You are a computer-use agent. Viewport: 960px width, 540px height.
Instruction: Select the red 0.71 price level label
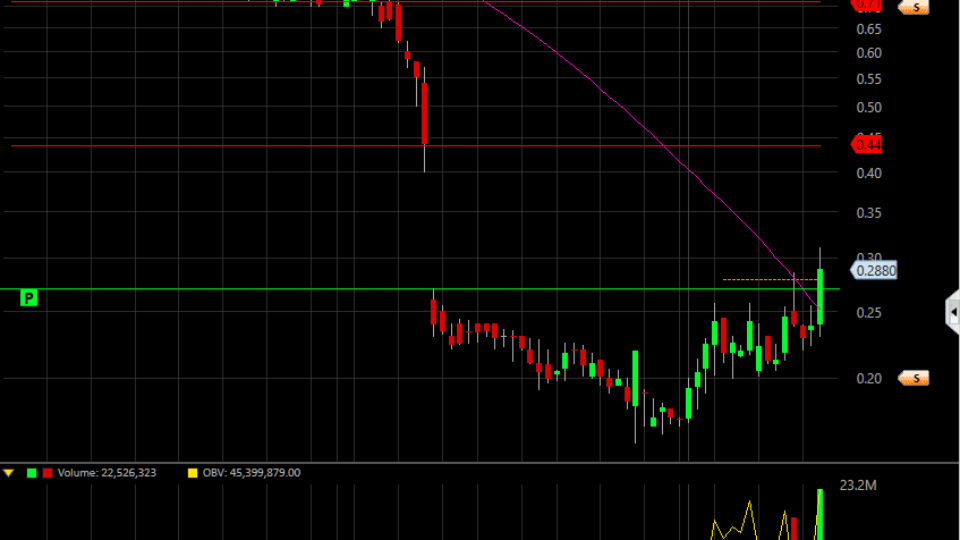(x=866, y=6)
